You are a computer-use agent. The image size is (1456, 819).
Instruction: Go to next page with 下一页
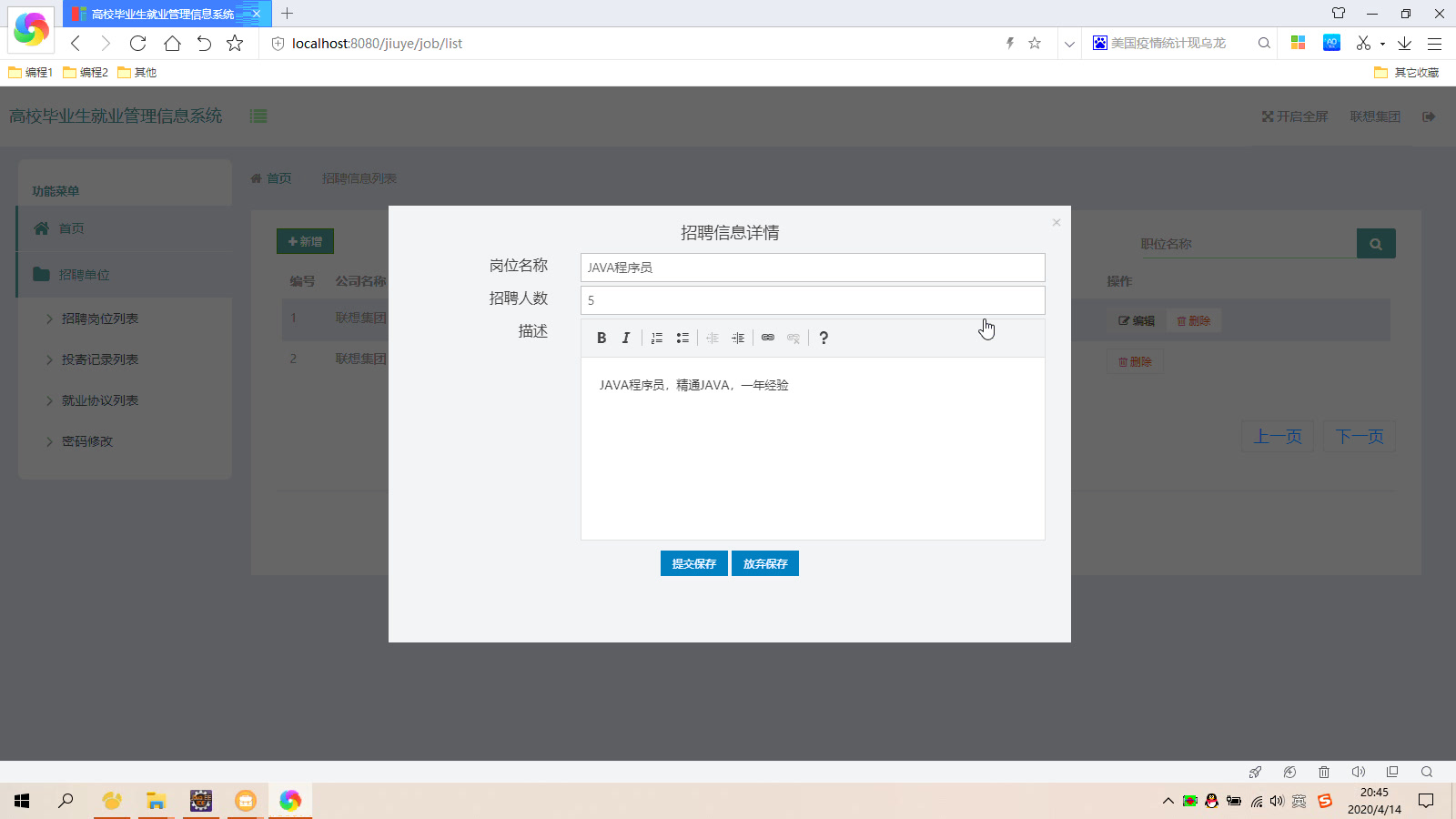[1360, 437]
